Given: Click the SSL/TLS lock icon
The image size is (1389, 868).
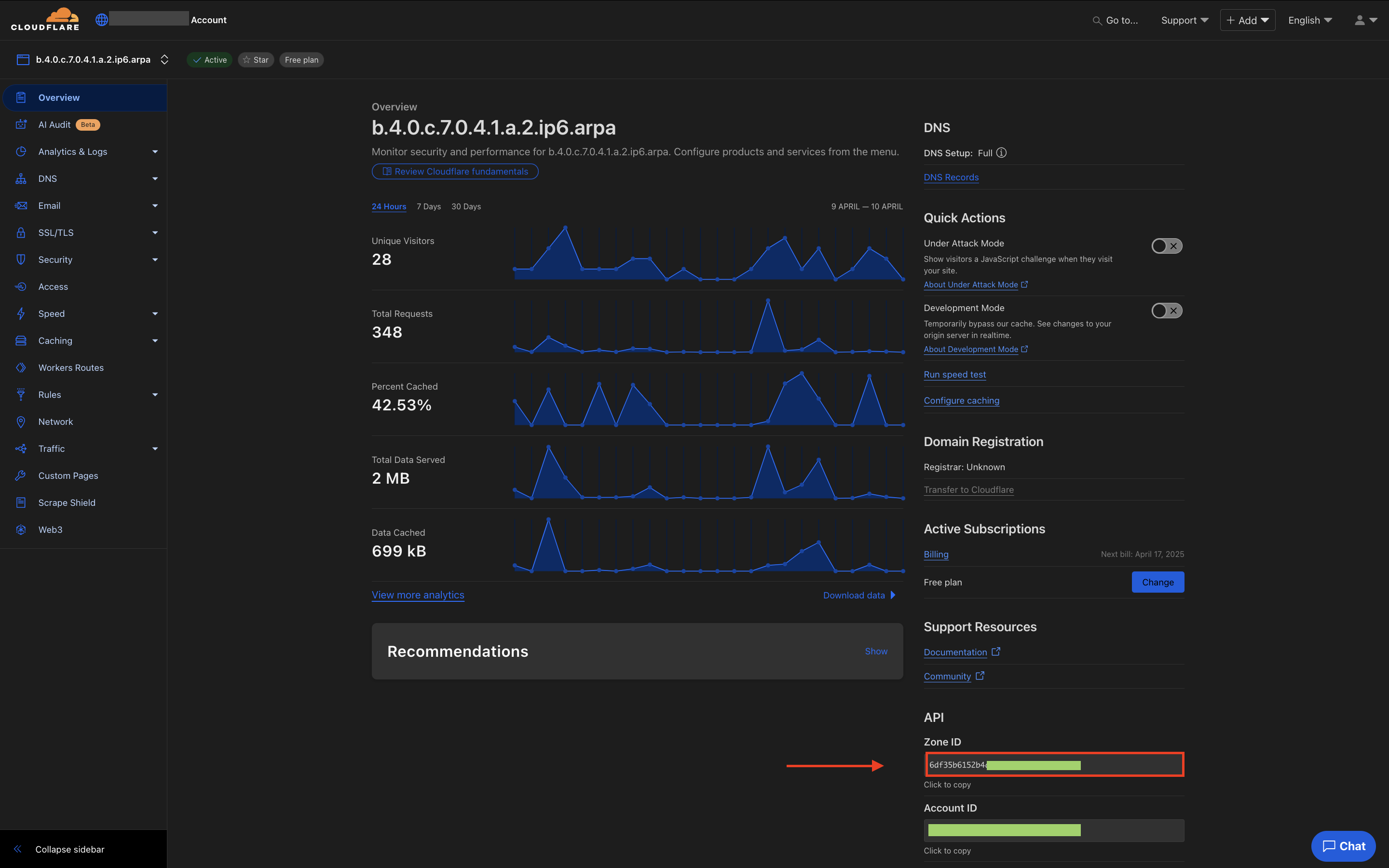Looking at the screenshot, I should [x=21, y=232].
